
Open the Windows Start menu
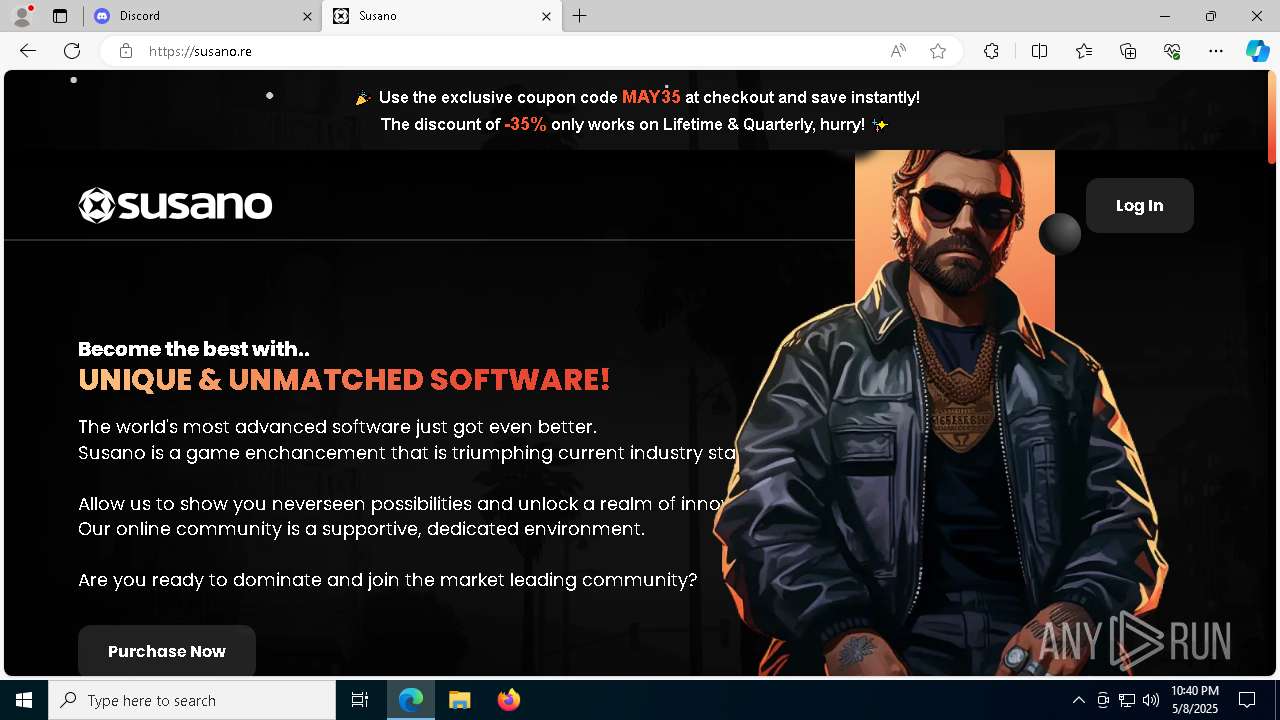(24, 700)
